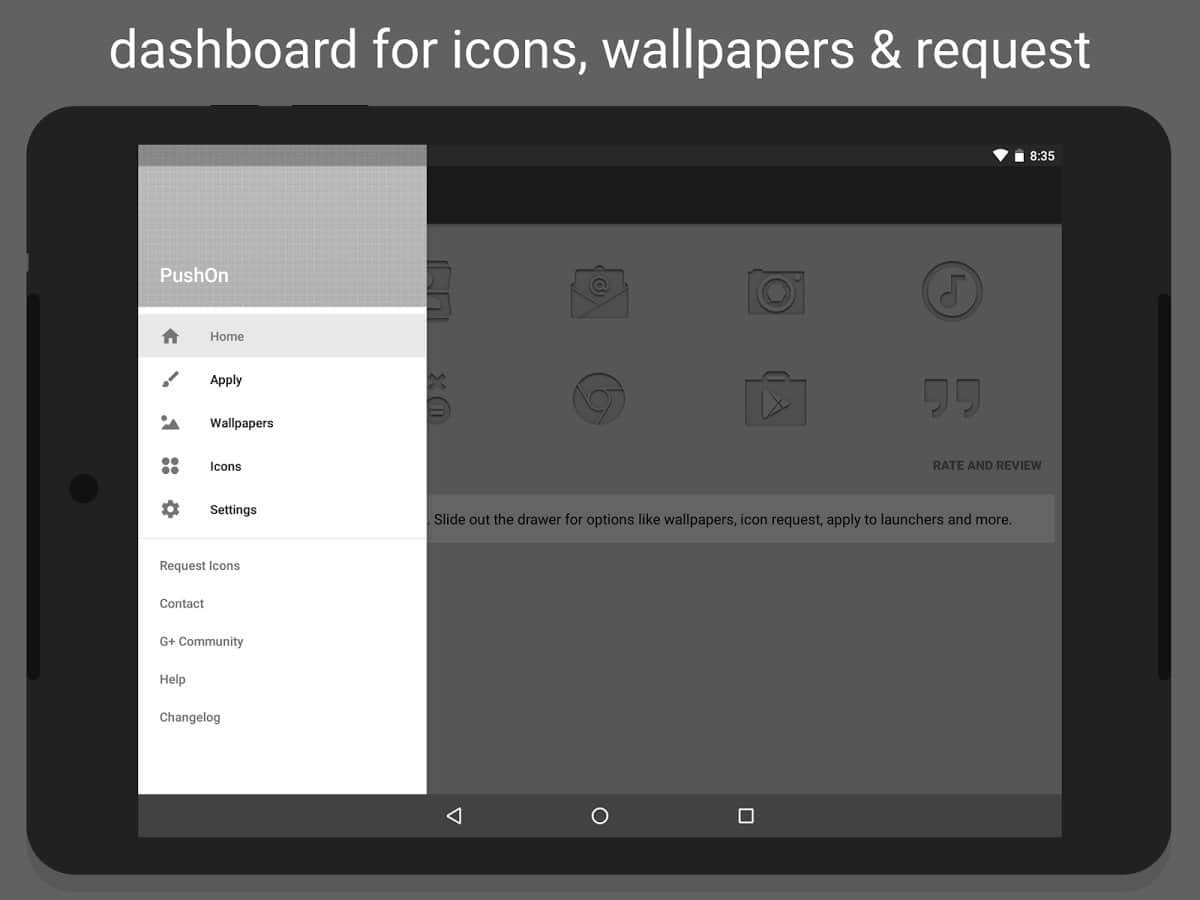The width and height of the screenshot is (1200, 900).
Task: Click the gear icon beside Settings
Action: tap(171, 510)
